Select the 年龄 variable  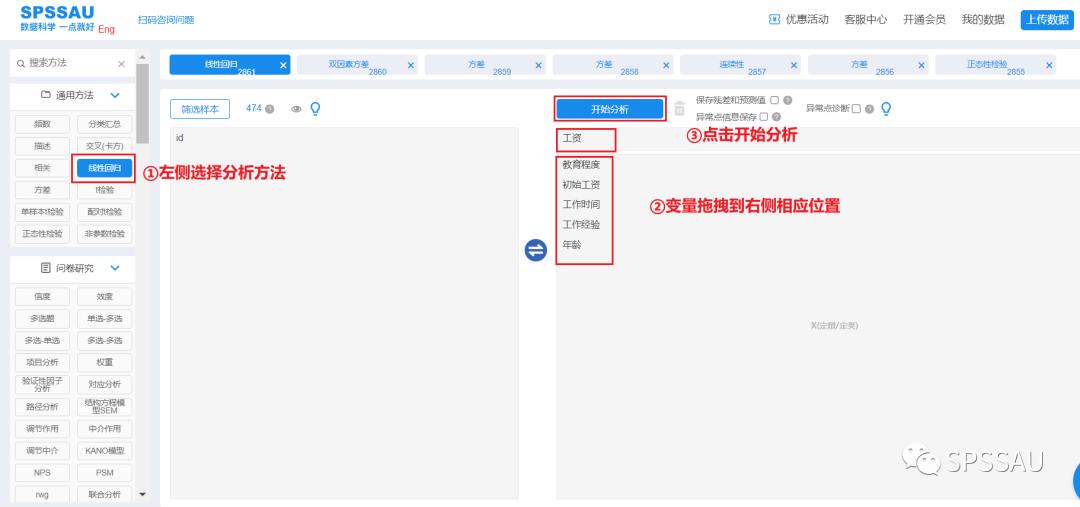pos(572,245)
